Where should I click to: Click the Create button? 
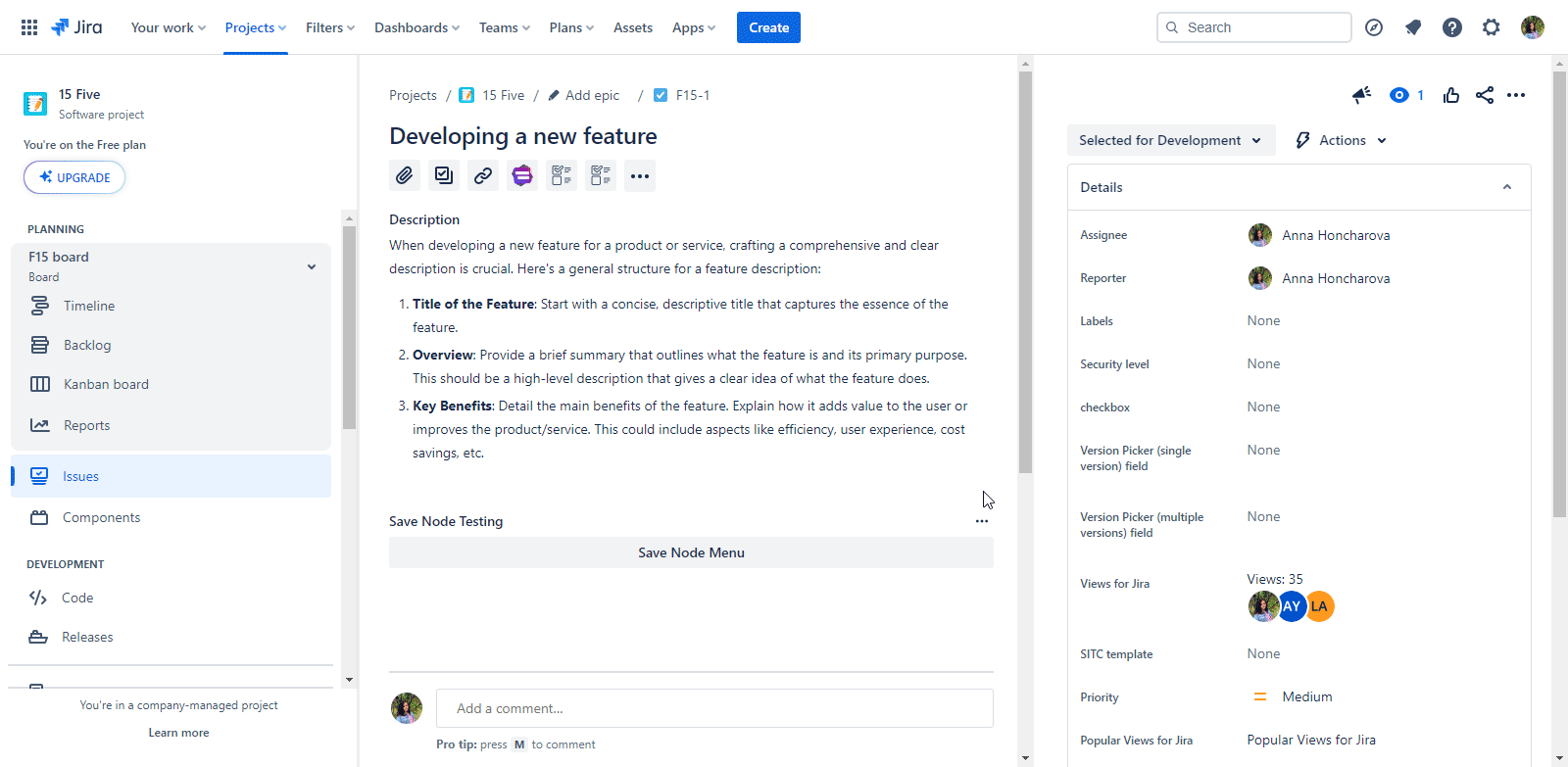point(768,27)
